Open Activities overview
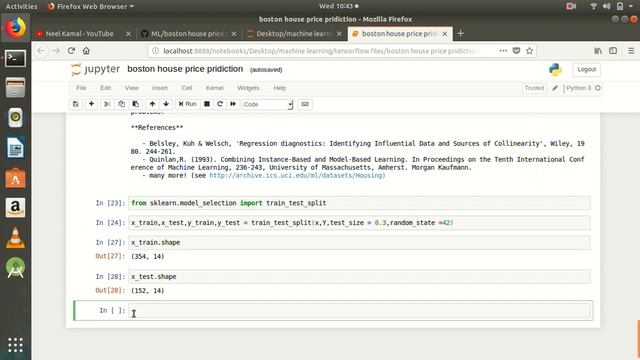 (21, 6)
